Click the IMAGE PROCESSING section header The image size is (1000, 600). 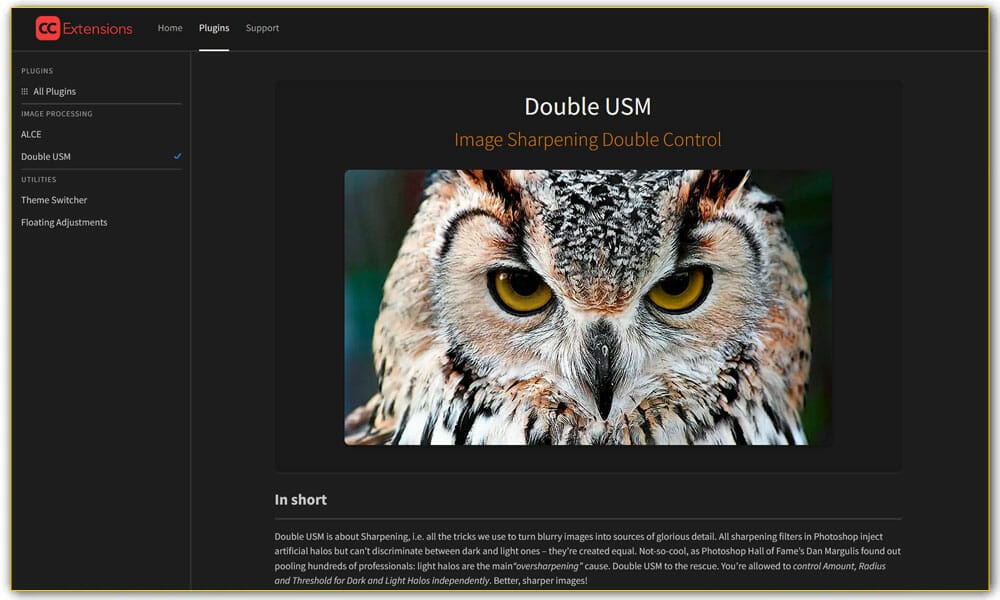pos(55,114)
